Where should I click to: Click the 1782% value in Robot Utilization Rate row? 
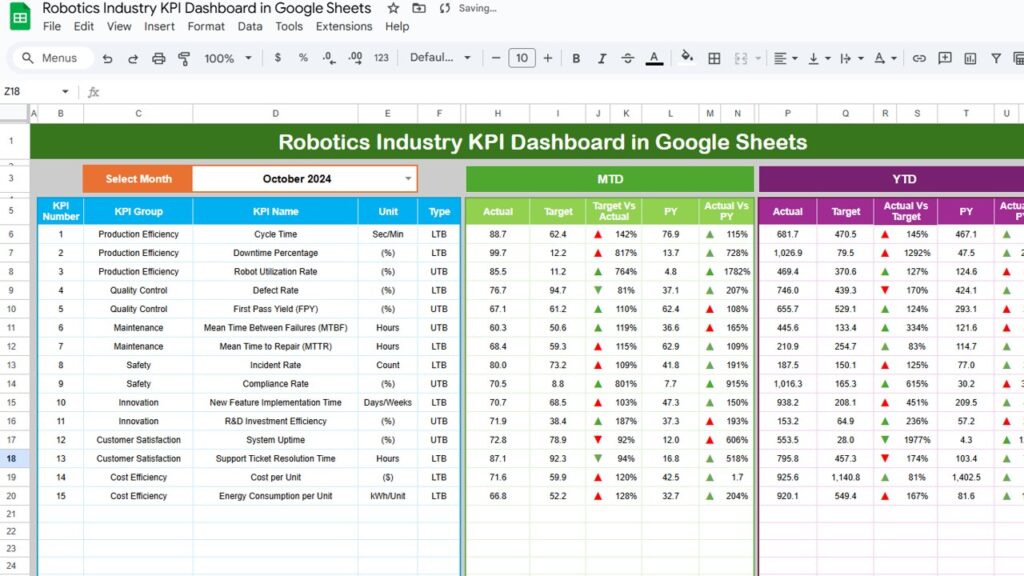(737, 271)
